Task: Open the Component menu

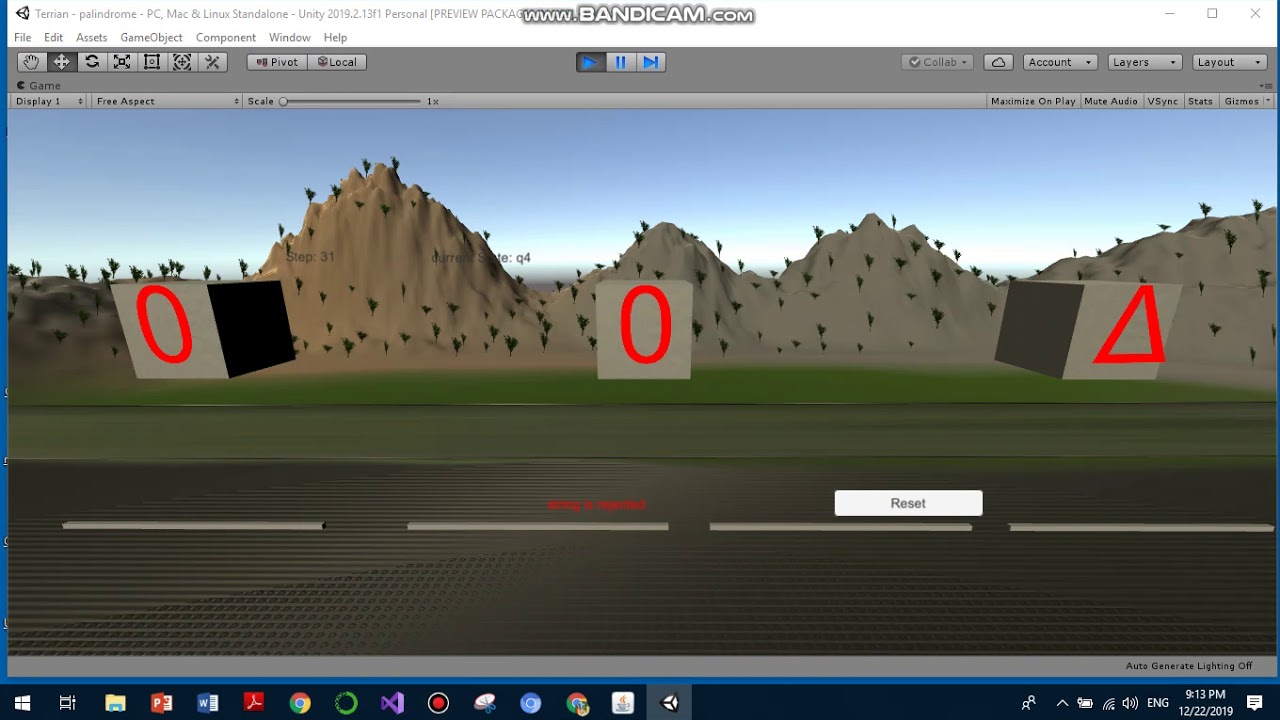Action: [x=225, y=37]
